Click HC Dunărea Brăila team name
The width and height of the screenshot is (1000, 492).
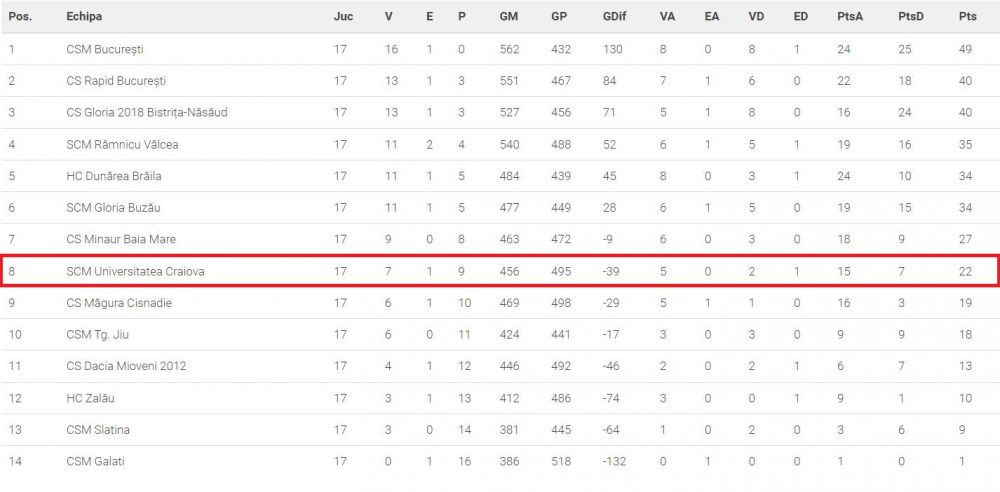(x=113, y=177)
